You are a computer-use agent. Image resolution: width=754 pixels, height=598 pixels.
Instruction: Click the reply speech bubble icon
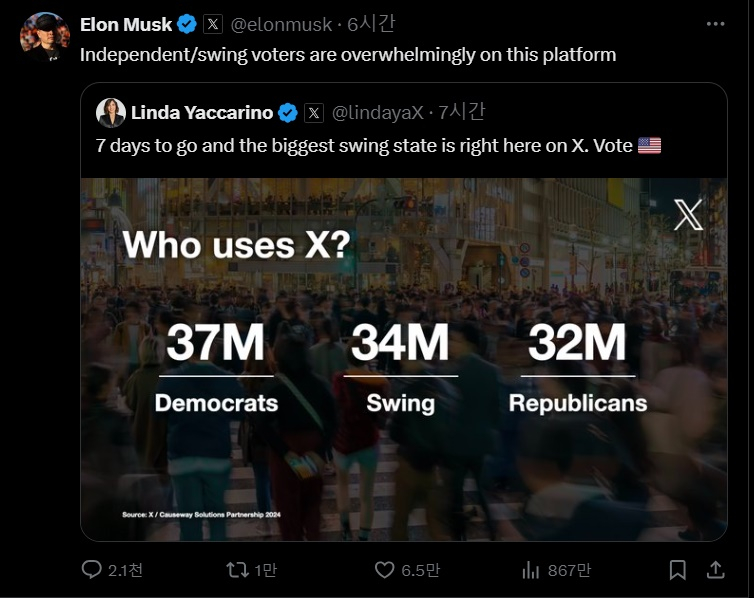click(92, 570)
